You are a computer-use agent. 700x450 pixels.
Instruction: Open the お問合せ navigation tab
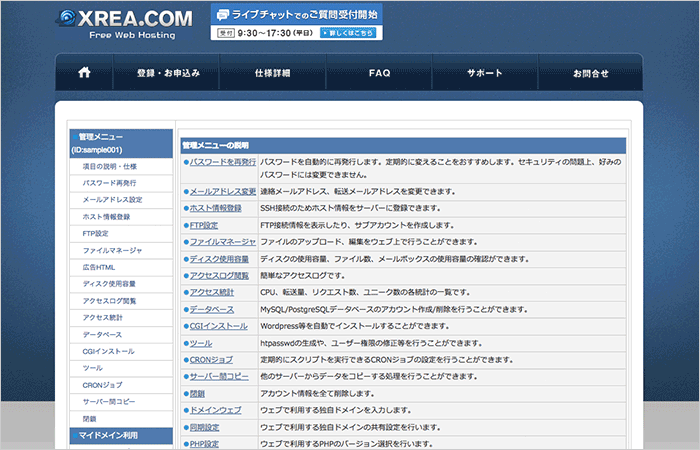[590, 74]
